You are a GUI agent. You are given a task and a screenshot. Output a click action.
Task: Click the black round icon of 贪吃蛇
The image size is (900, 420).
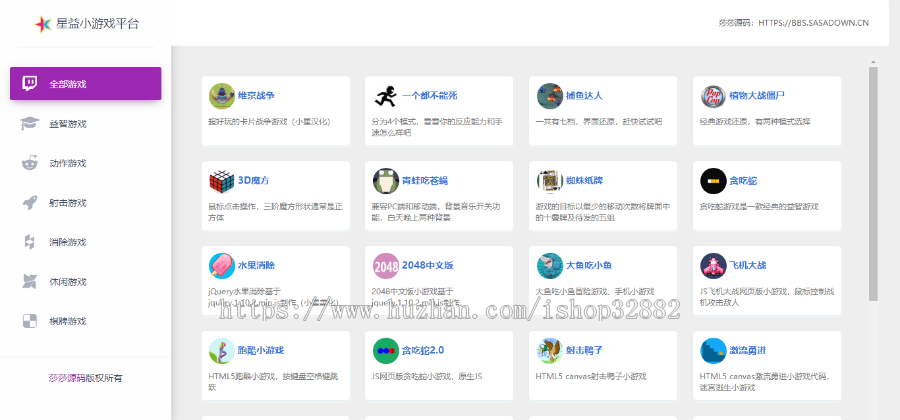tap(713, 181)
